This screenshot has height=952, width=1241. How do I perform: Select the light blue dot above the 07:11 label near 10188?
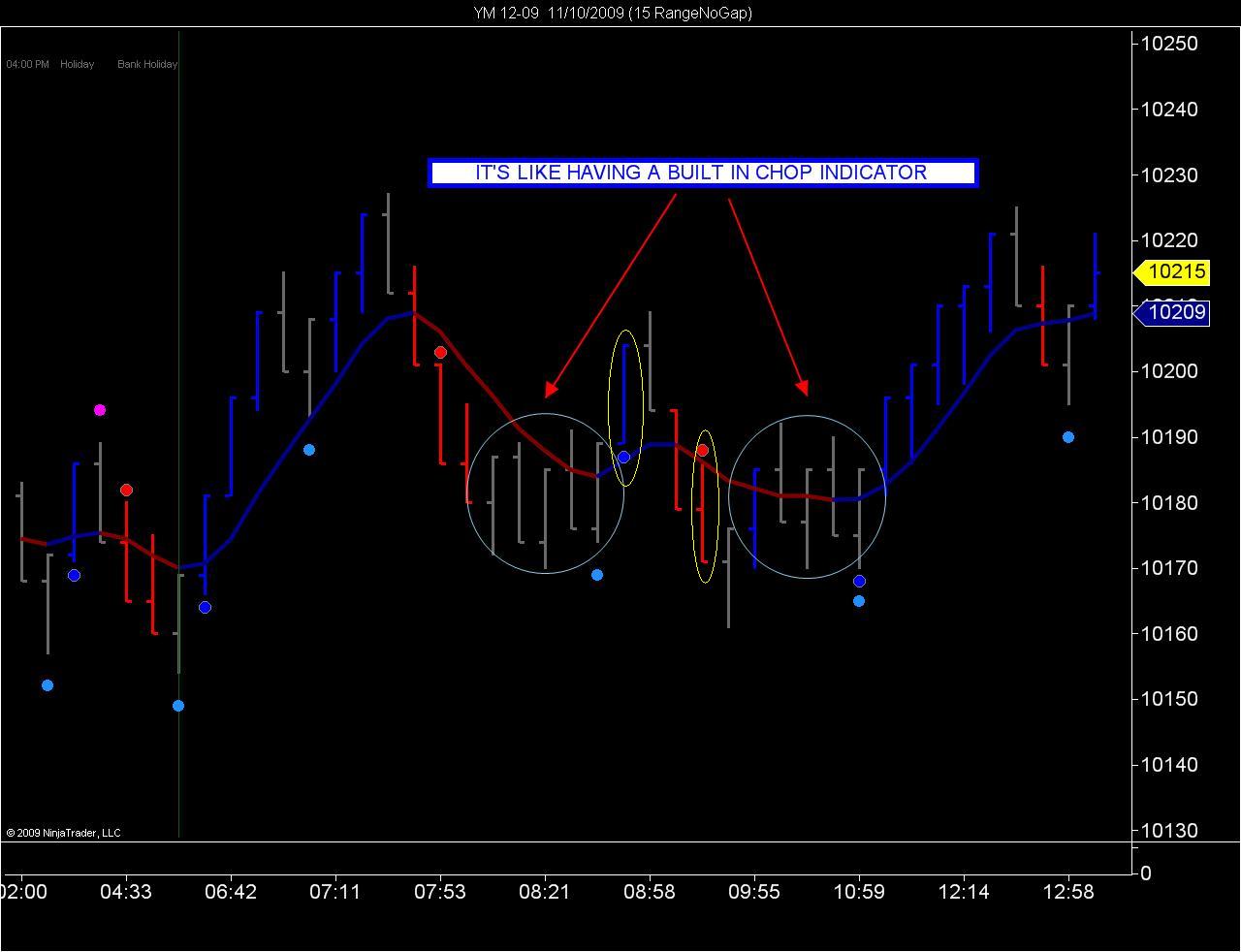tap(309, 450)
